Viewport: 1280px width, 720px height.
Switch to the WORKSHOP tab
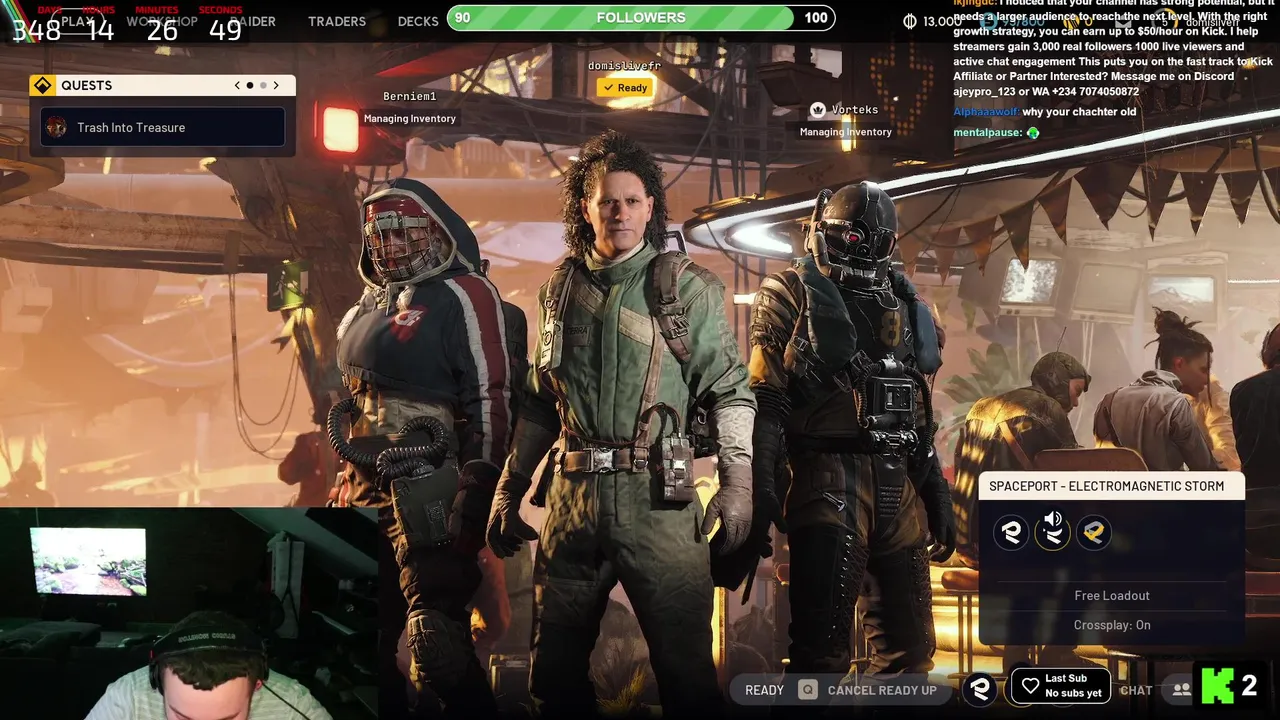162,21
